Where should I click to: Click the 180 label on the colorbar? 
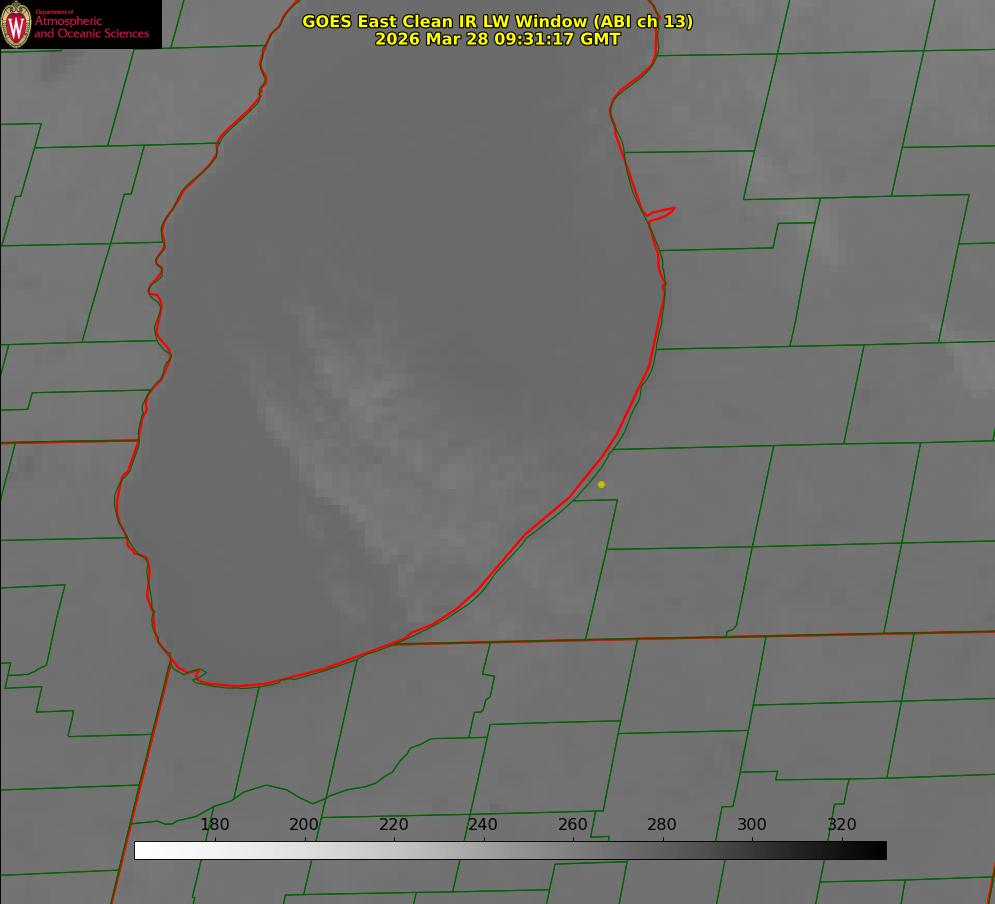pos(215,825)
